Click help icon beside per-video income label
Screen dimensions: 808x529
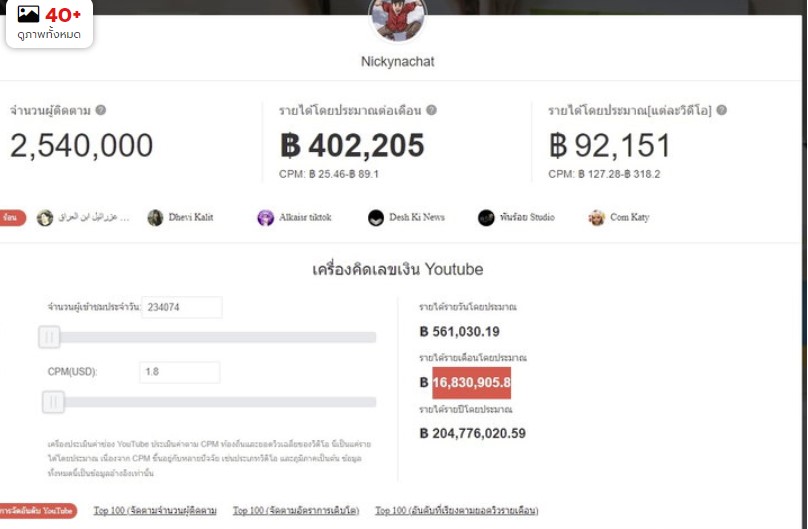pyautogui.click(x=721, y=110)
